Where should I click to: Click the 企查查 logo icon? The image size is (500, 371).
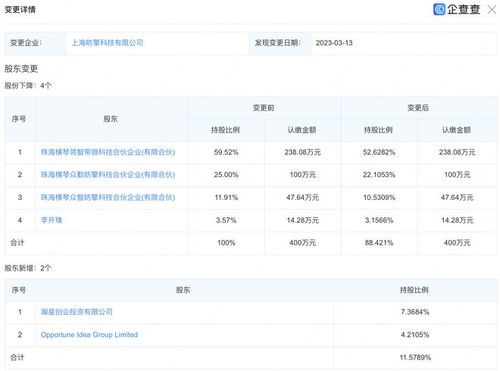point(439,9)
